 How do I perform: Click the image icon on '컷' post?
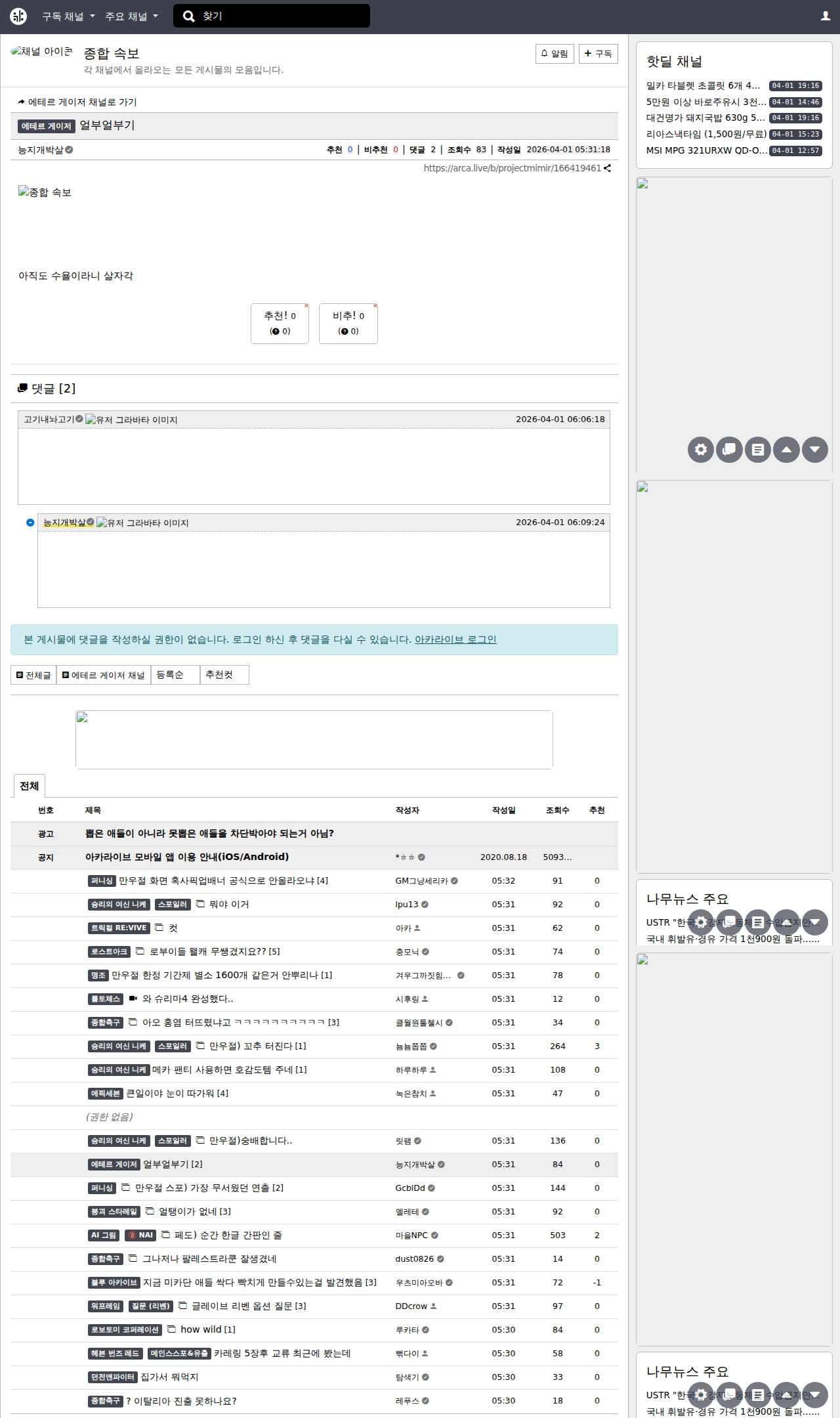[159, 928]
